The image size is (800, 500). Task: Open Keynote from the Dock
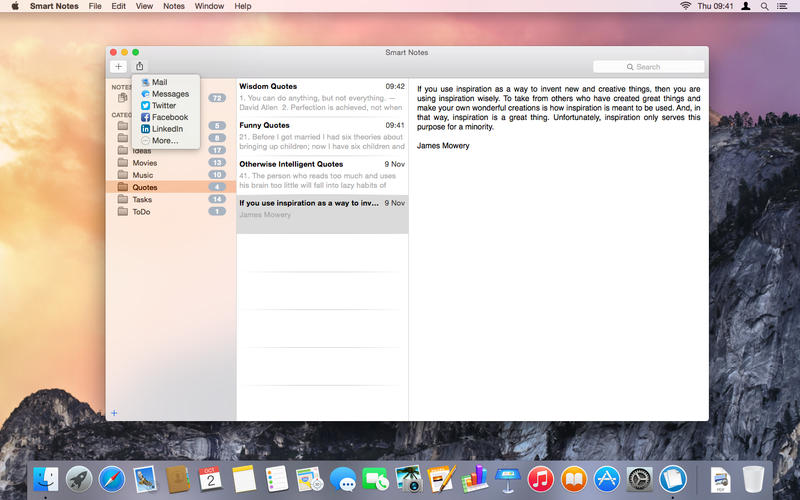click(x=508, y=480)
